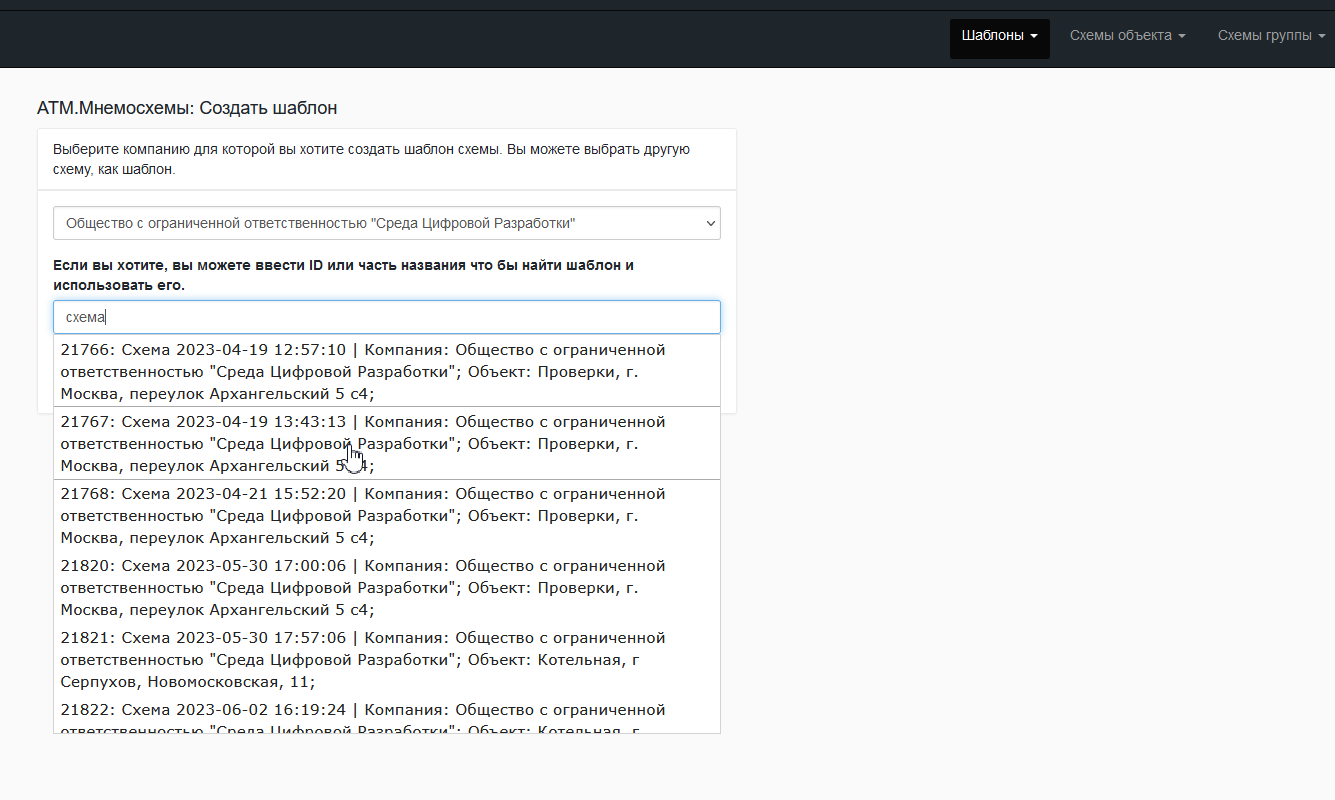Screen dimensions: 1335x800
Task: Click the bold label above the search field
Action: pyautogui.click(x=343, y=275)
